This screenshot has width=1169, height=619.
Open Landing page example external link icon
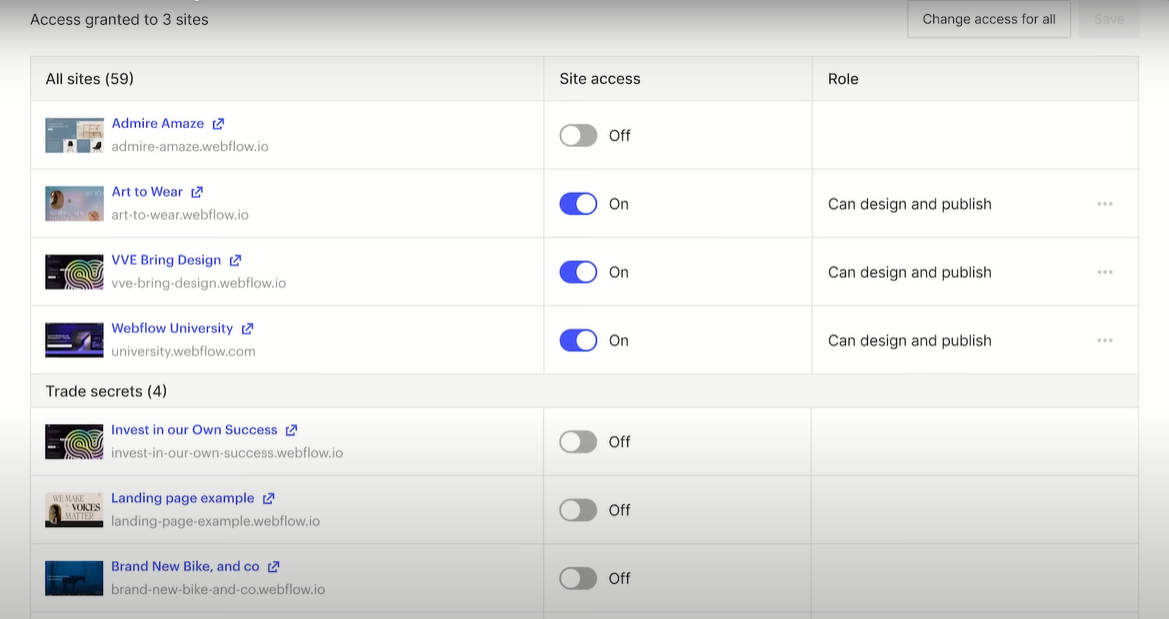pyautogui.click(x=268, y=498)
